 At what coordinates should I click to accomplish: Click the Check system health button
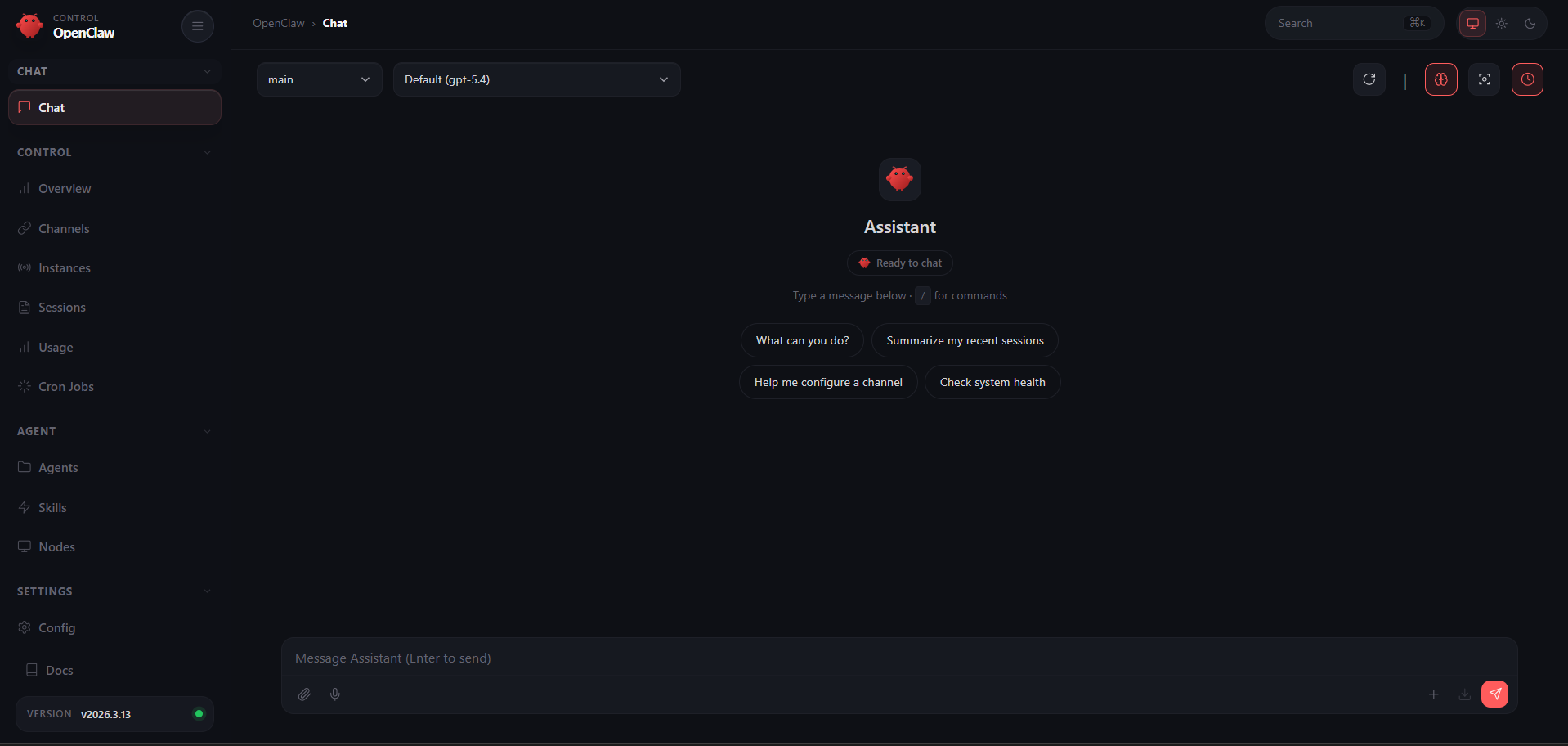coord(992,382)
